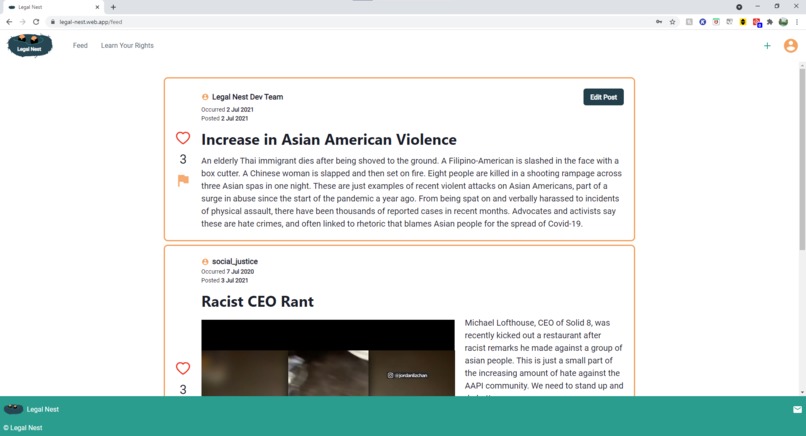Open the Chrome three-dot menu

point(797,22)
